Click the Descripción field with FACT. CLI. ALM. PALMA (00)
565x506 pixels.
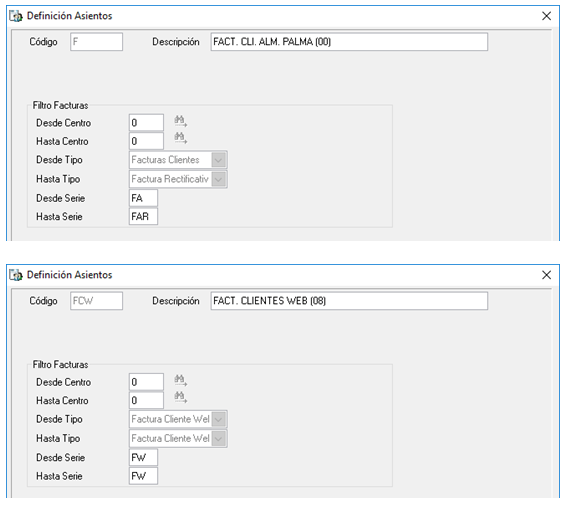[x=349, y=42]
